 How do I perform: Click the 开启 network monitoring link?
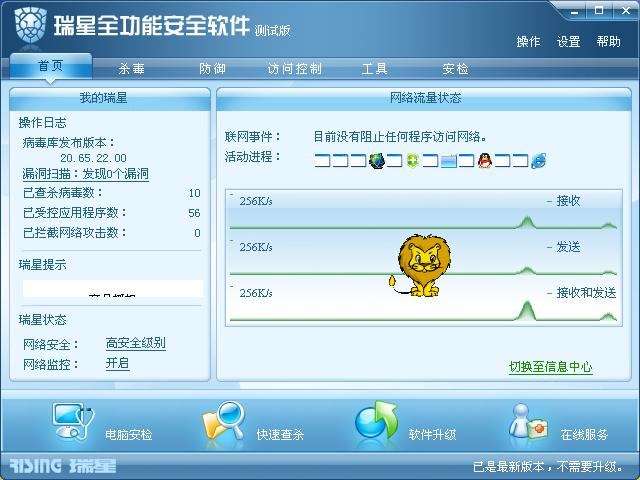[117, 363]
